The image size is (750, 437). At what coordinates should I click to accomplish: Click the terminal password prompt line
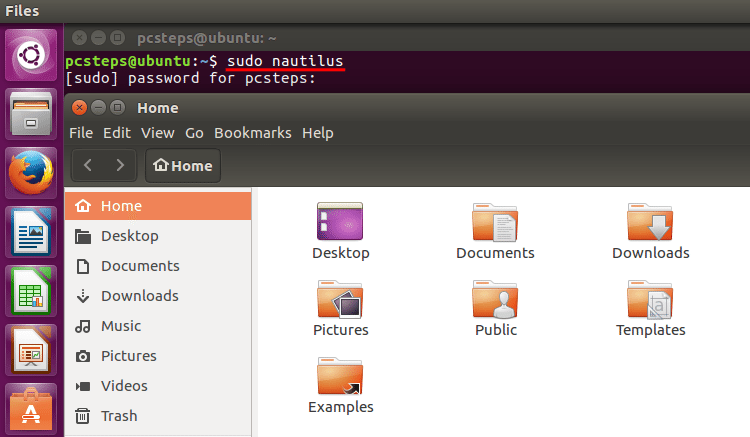pos(190,78)
